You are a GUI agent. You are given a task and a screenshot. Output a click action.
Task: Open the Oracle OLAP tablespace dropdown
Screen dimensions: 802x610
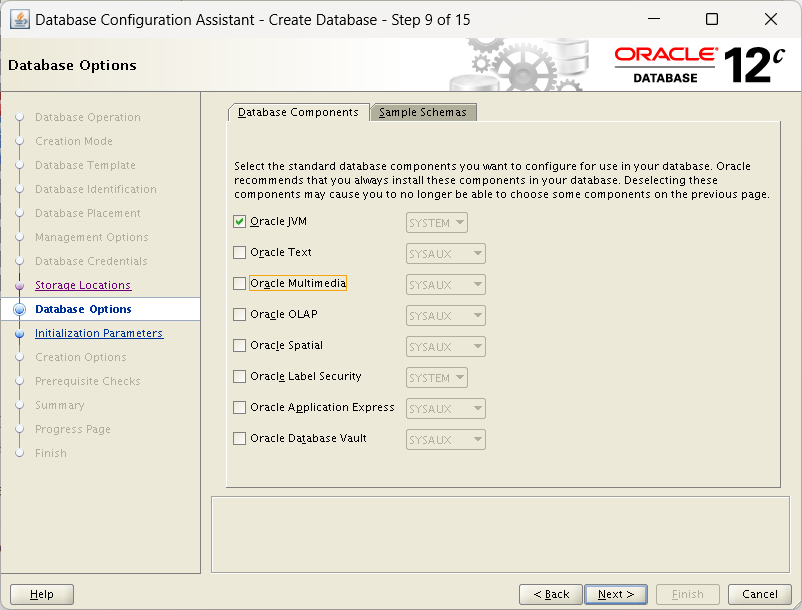(x=445, y=315)
